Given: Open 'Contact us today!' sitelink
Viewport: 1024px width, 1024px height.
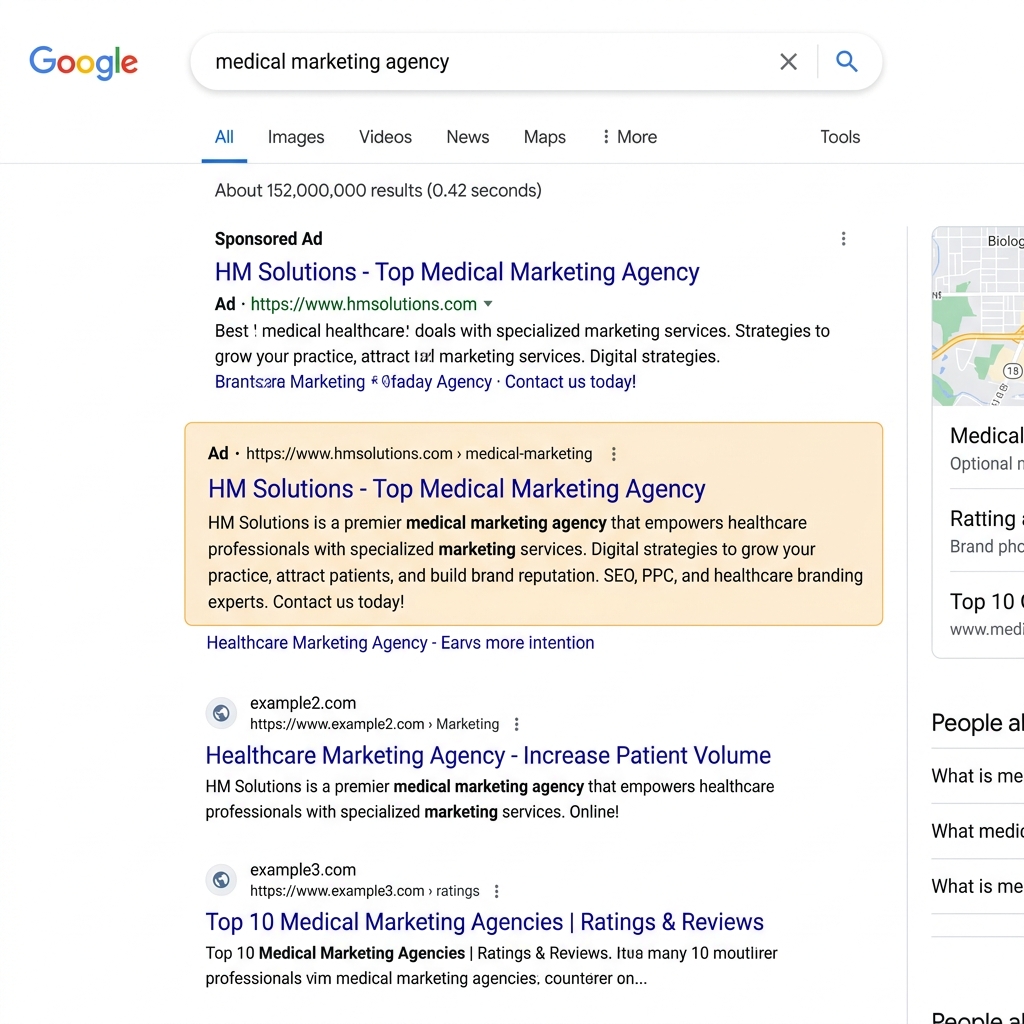Looking at the screenshot, I should pos(570,382).
